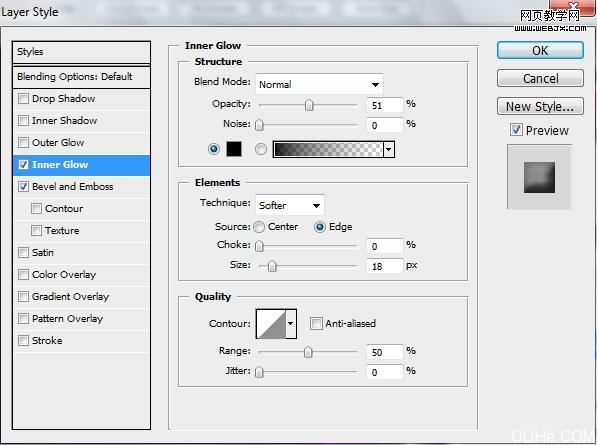Click the OK button

click(x=540, y=50)
